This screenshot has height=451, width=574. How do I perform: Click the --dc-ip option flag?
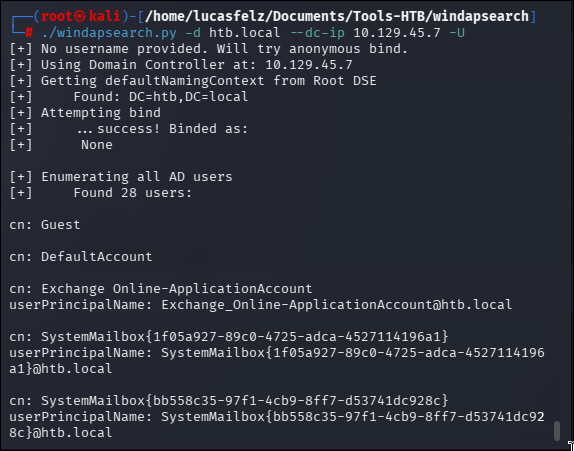(x=317, y=33)
